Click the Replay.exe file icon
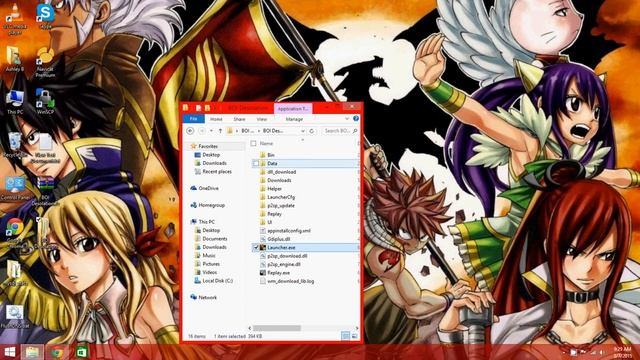The width and height of the screenshot is (640, 360). tap(263, 273)
